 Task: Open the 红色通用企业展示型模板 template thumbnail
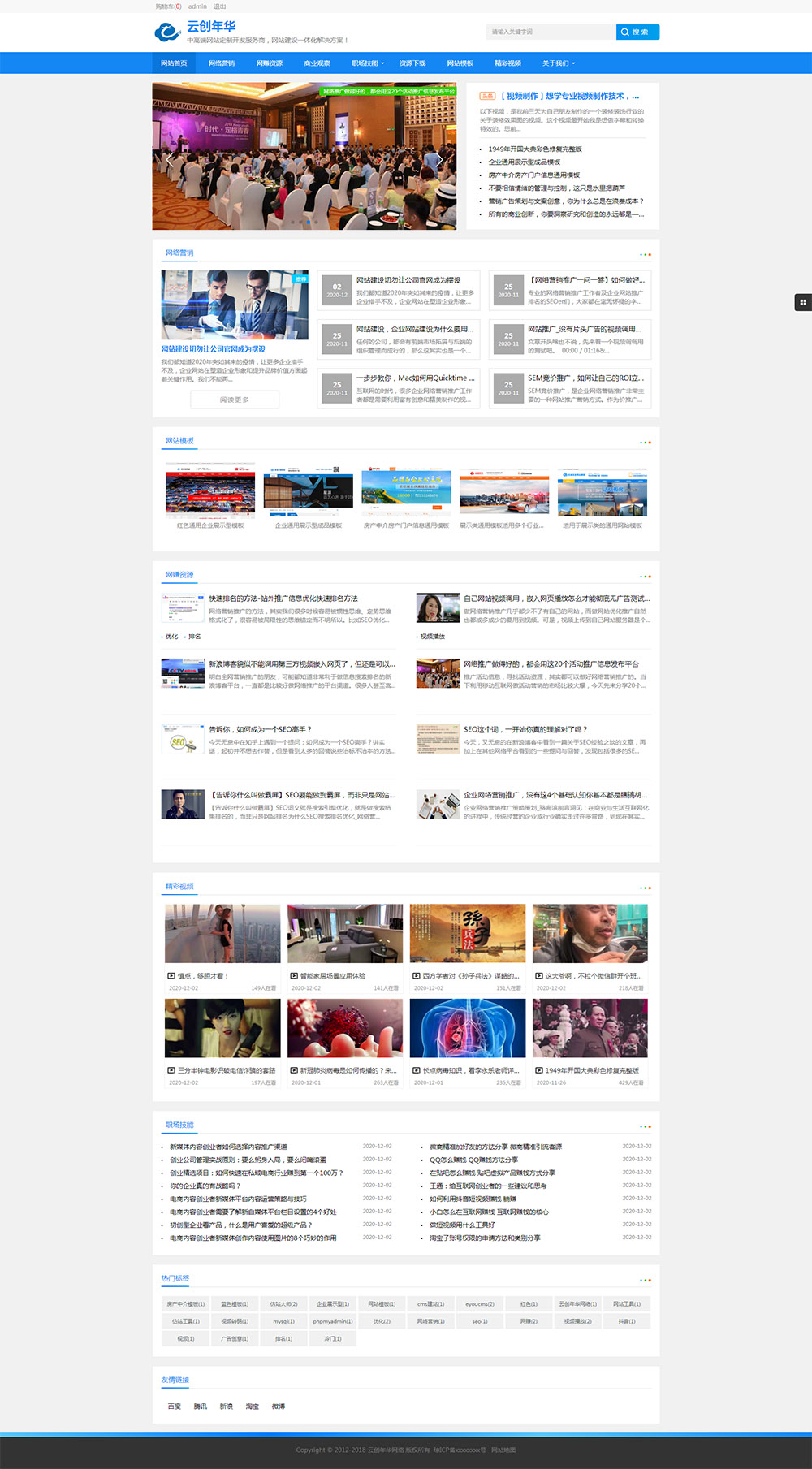click(x=210, y=492)
